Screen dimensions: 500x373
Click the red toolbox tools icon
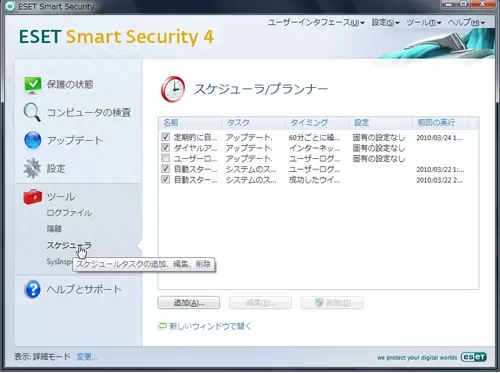(33, 197)
